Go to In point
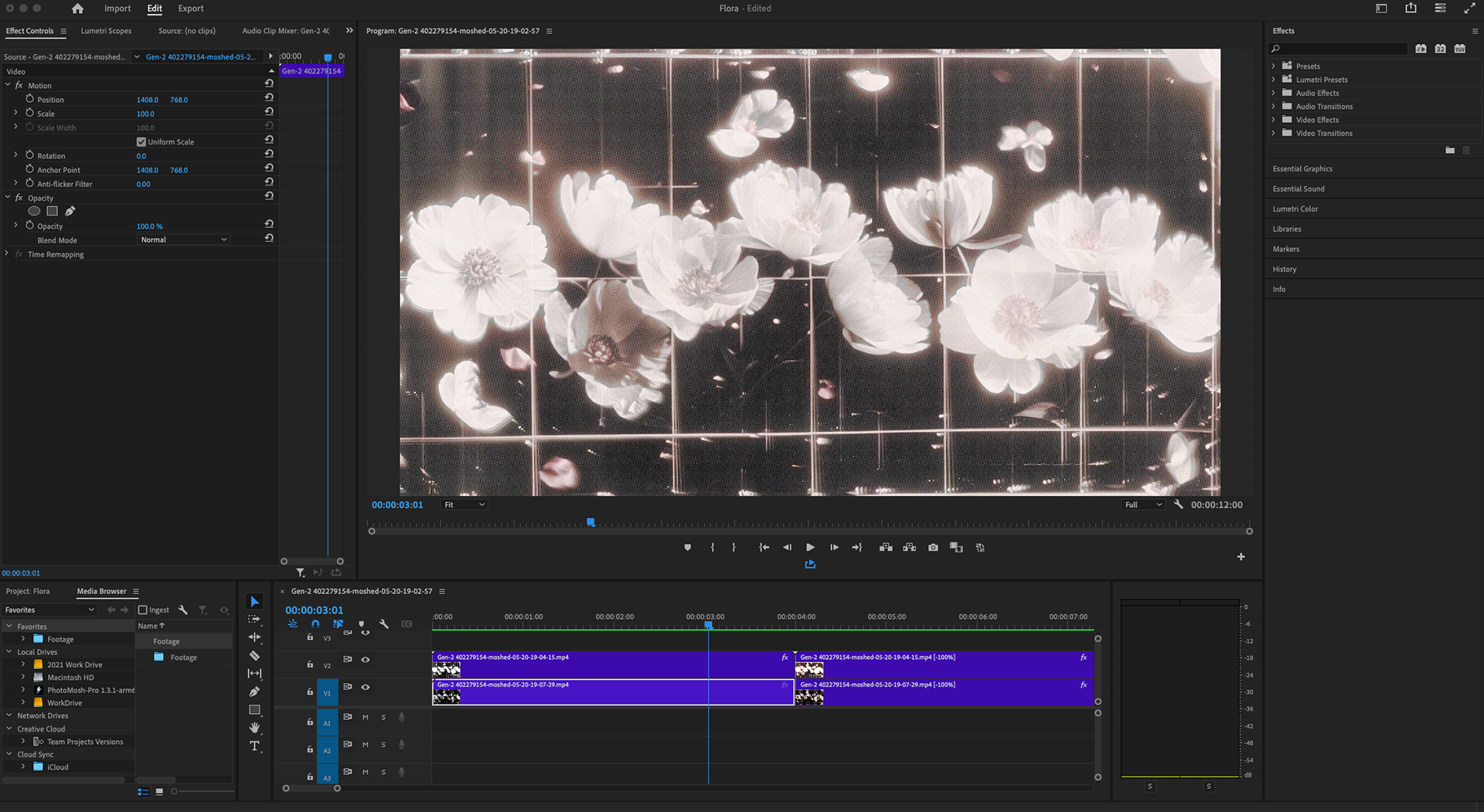This screenshot has height=812, width=1484. click(764, 547)
